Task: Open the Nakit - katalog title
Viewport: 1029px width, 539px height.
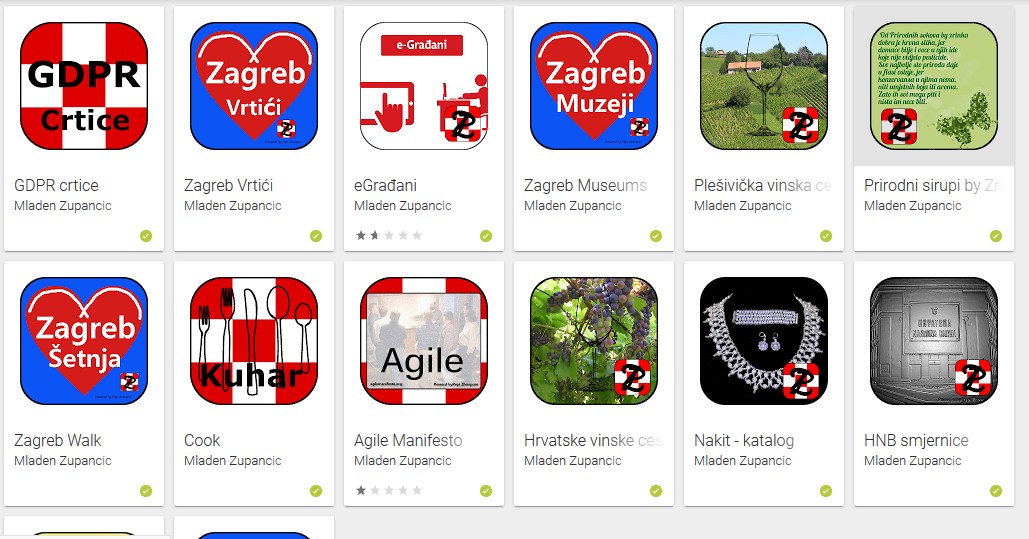Action: (744, 441)
